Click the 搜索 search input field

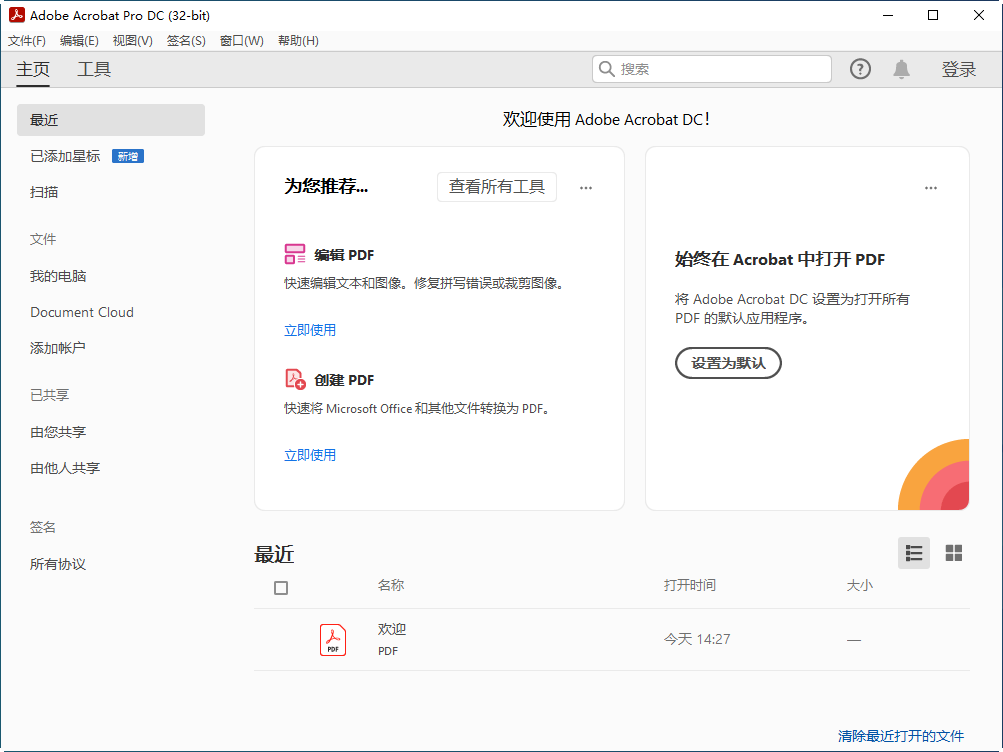(x=722, y=69)
